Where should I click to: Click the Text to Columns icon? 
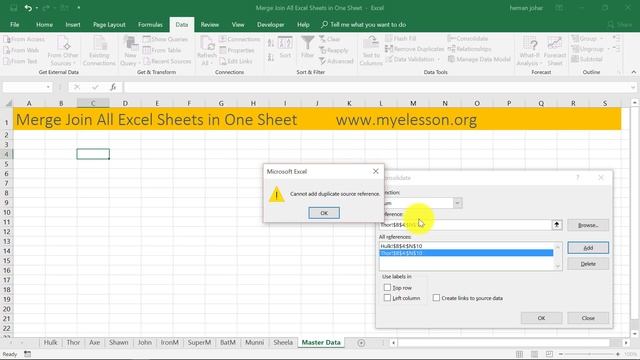(x=371, y=43)
